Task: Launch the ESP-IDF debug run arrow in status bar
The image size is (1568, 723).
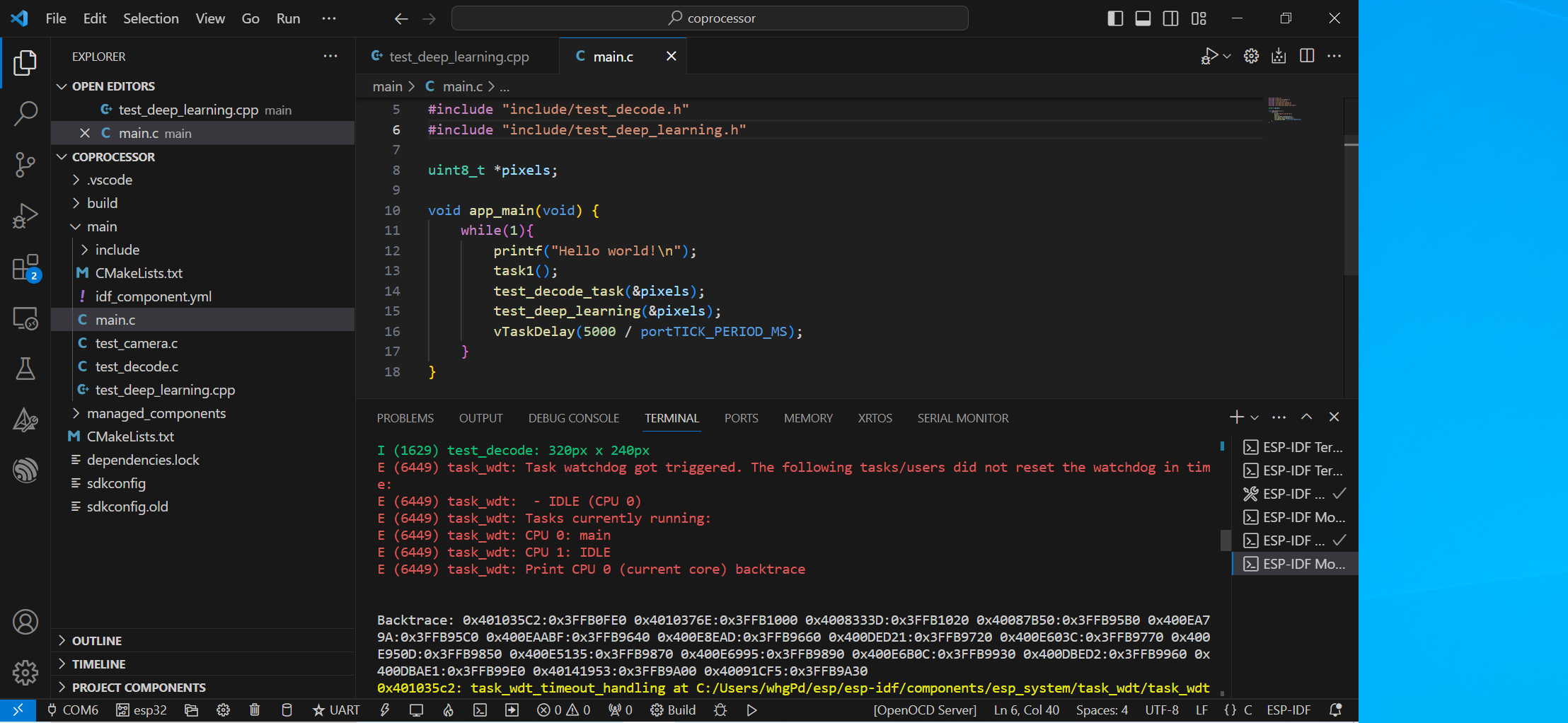Action: [751, 710]
